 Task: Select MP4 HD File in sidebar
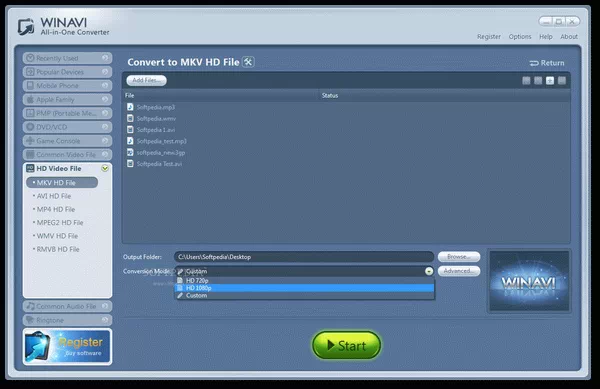click(x=55, y=209)
